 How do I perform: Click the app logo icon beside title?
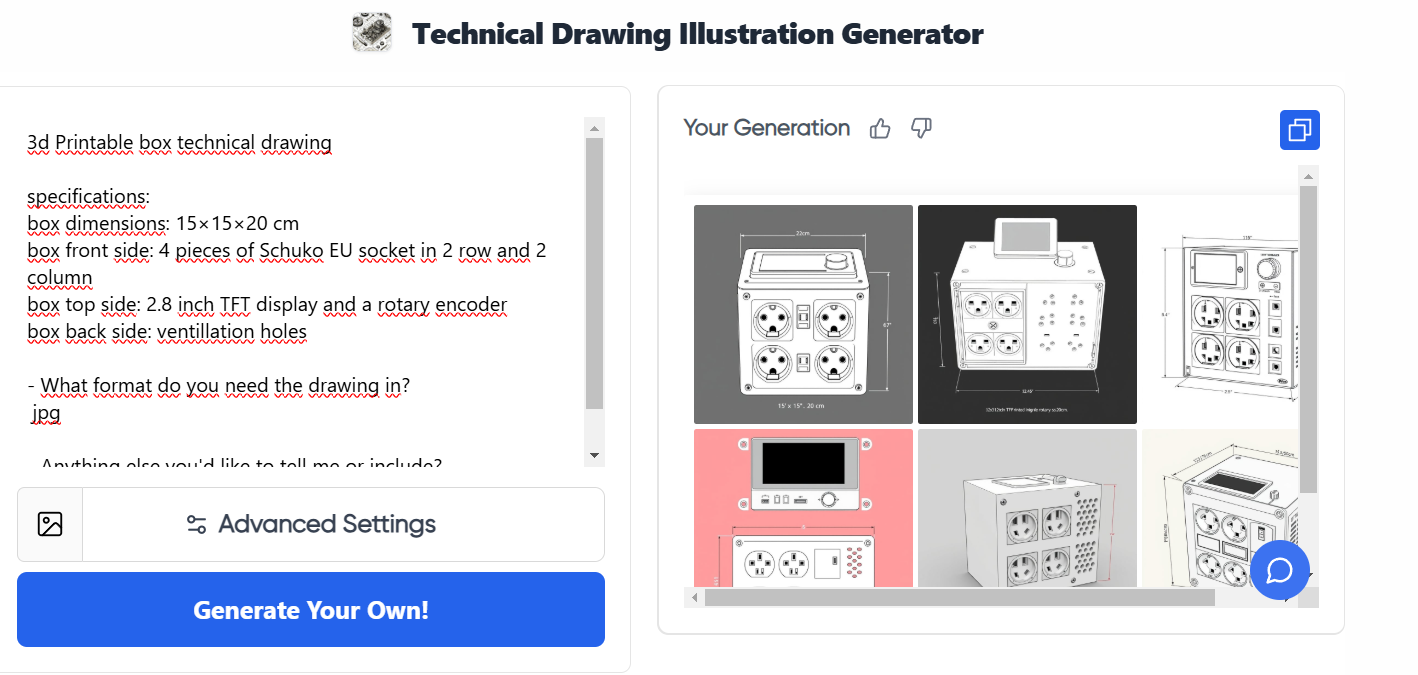pyautogui.click(x=372, y=33)
